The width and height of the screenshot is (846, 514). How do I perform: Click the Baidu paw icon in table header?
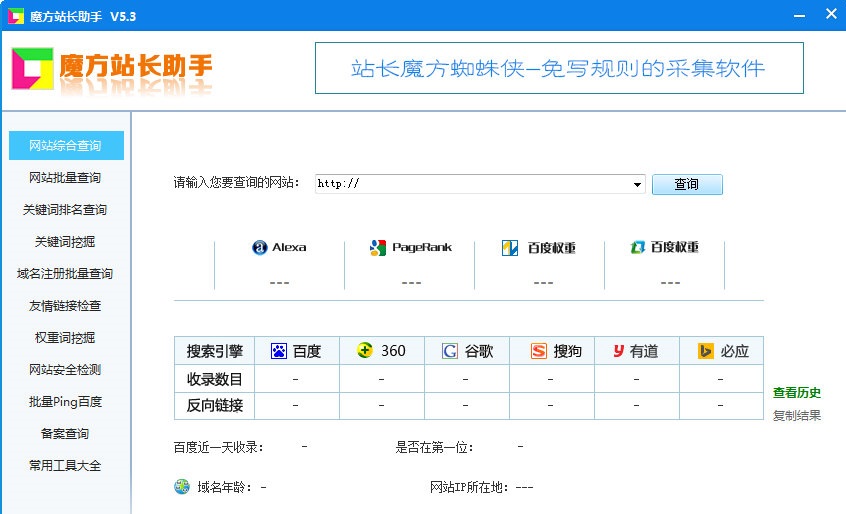click(278, 351)
